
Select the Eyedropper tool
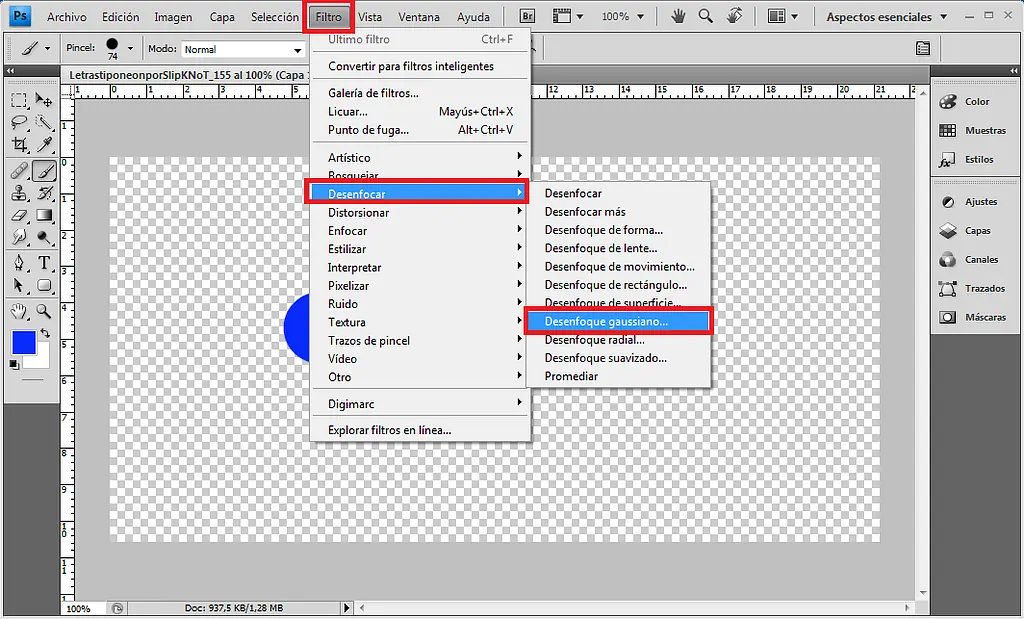click(x=44, y=144)
